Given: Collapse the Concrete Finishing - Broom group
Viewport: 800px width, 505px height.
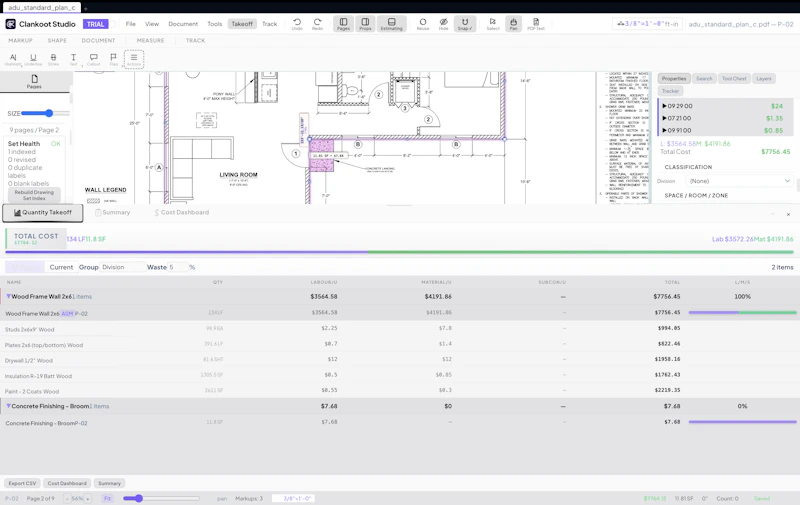Looking at the screenshot, I should pyautogui.click(x=9, y=407).
